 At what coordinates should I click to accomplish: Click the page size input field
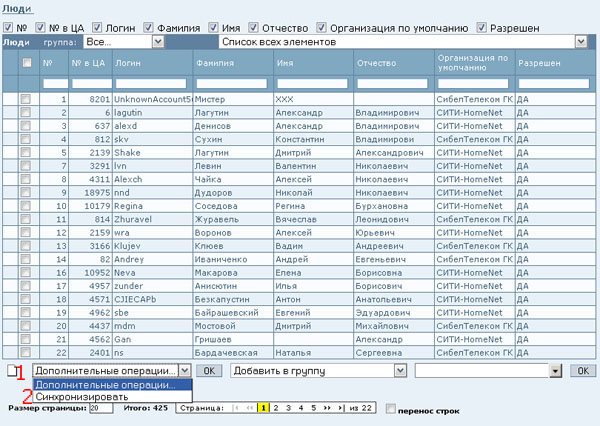click(x=100, y=408)
